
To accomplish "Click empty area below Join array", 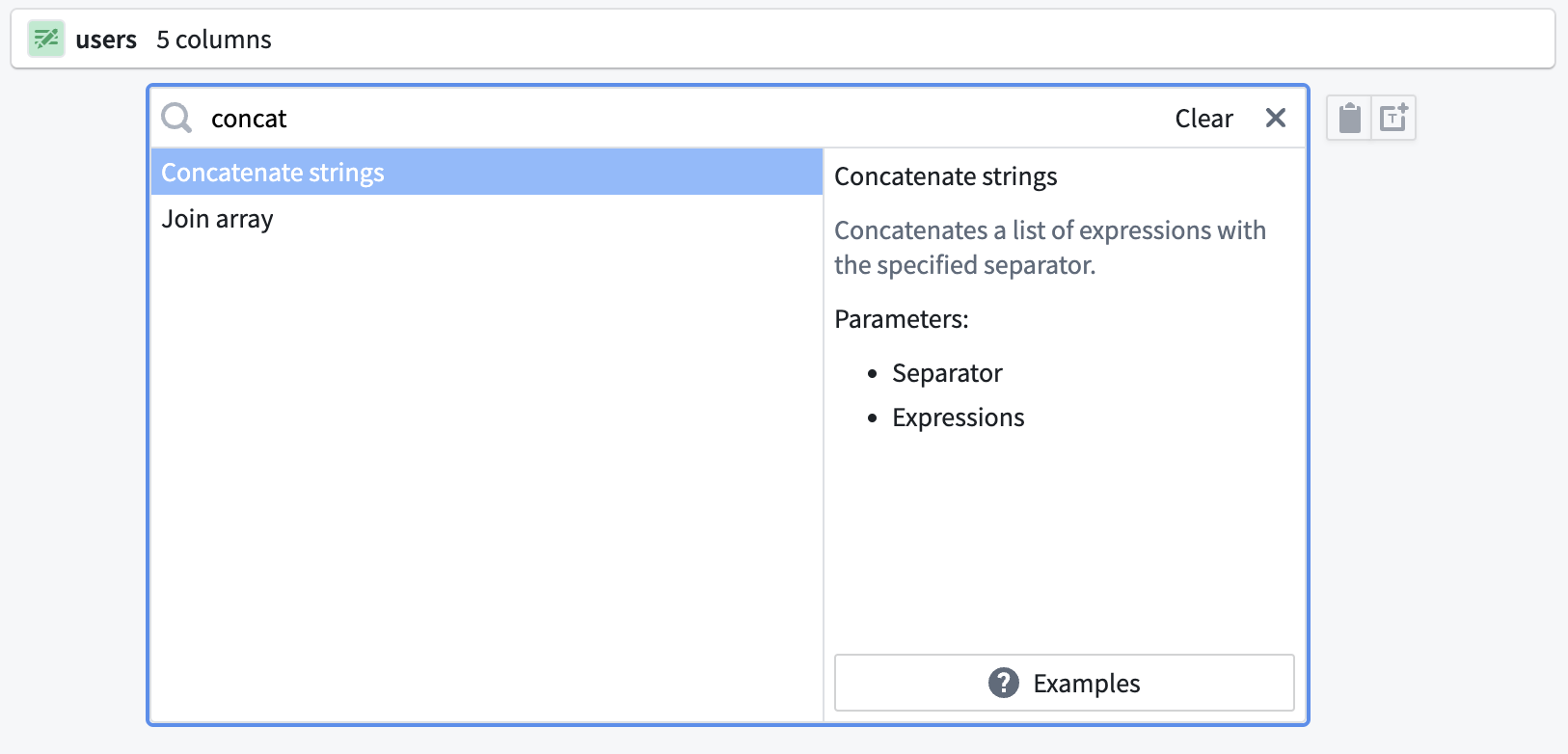I will 486,463.
